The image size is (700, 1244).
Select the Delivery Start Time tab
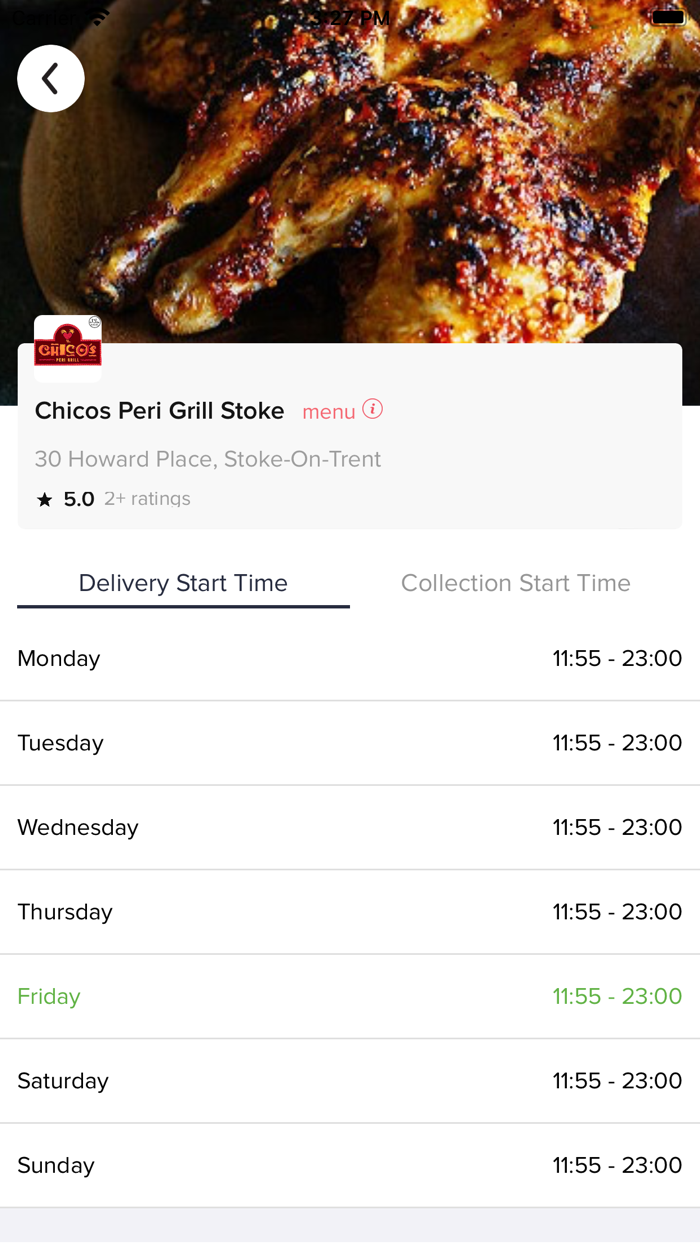click(183, 583)
